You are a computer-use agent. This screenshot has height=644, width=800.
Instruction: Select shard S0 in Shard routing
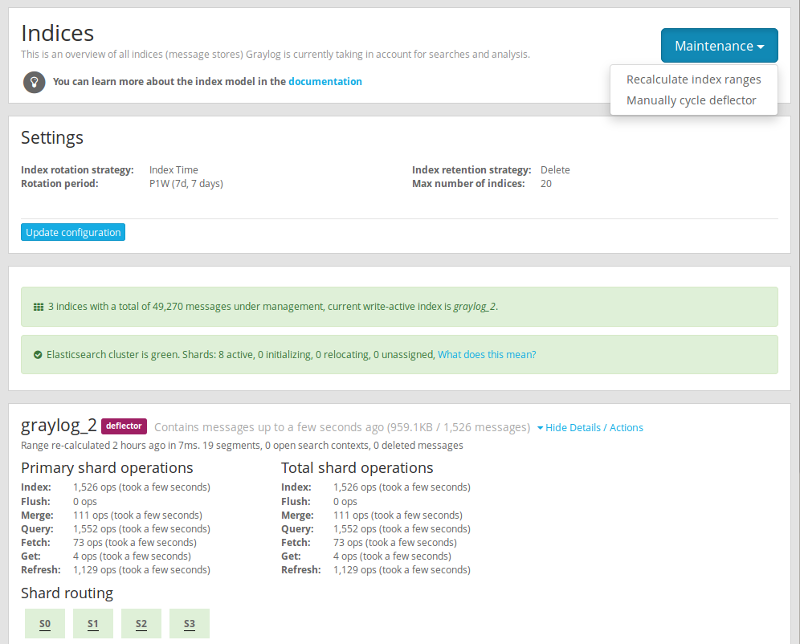click(x=45, y=624)
